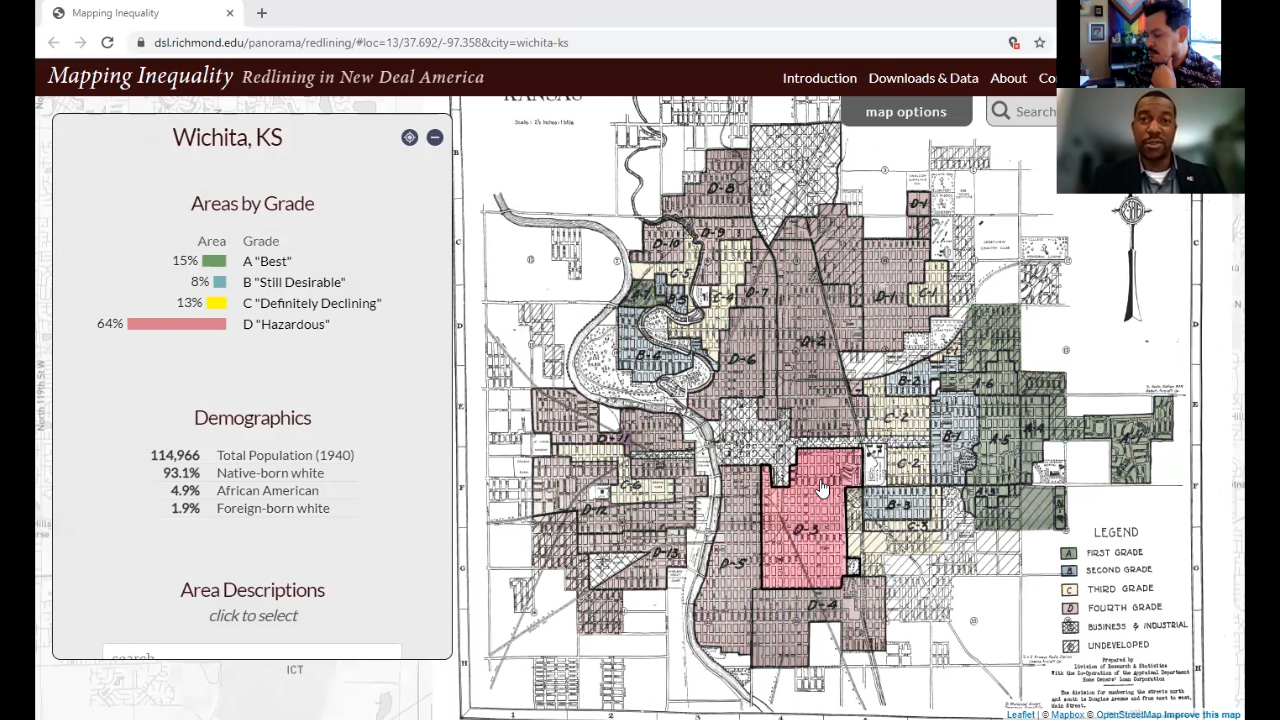Select the D-5 area on the map
Viewport: 1280px width, 720px height.
733,564
